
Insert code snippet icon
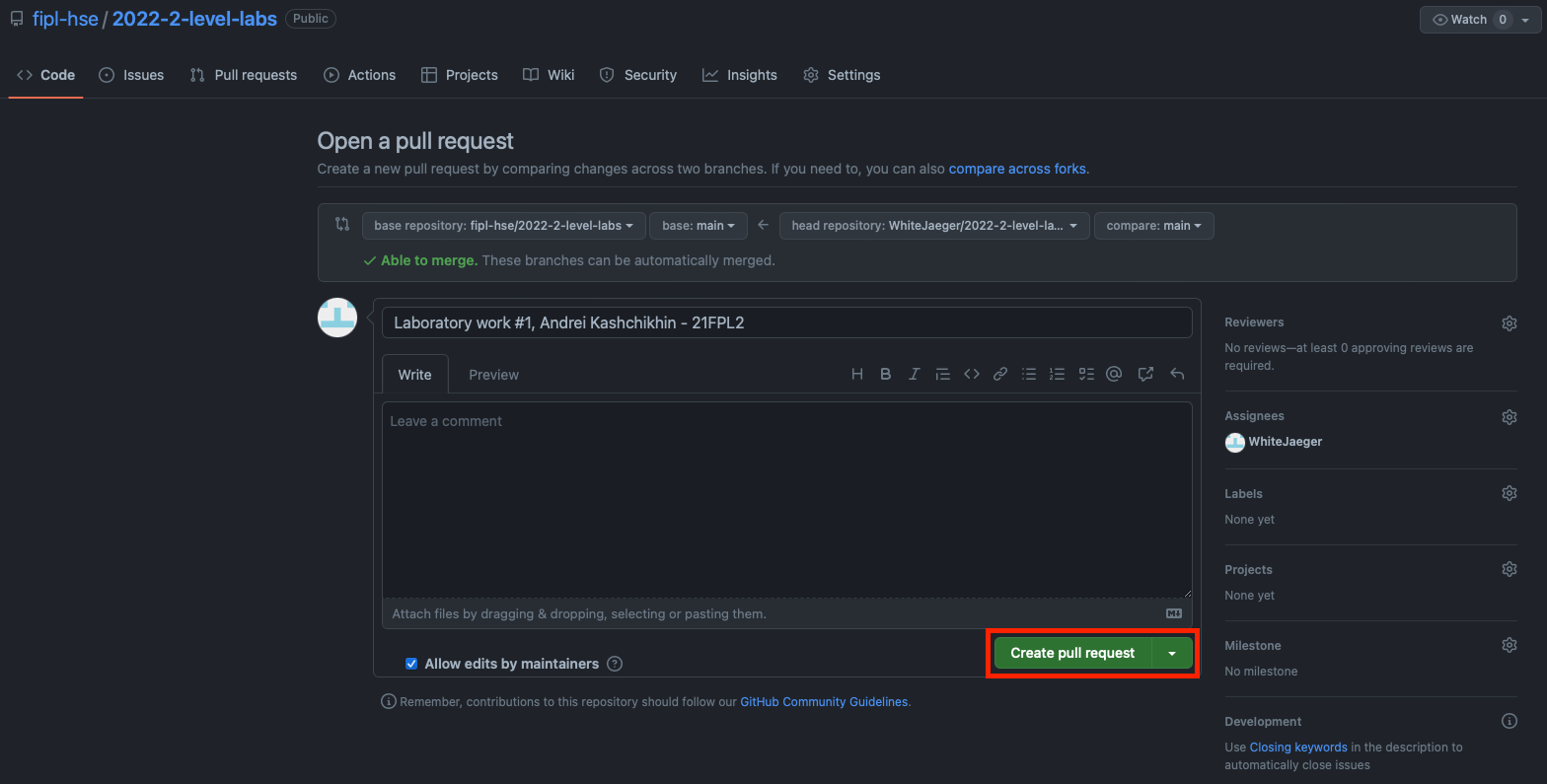coord(972,374)
